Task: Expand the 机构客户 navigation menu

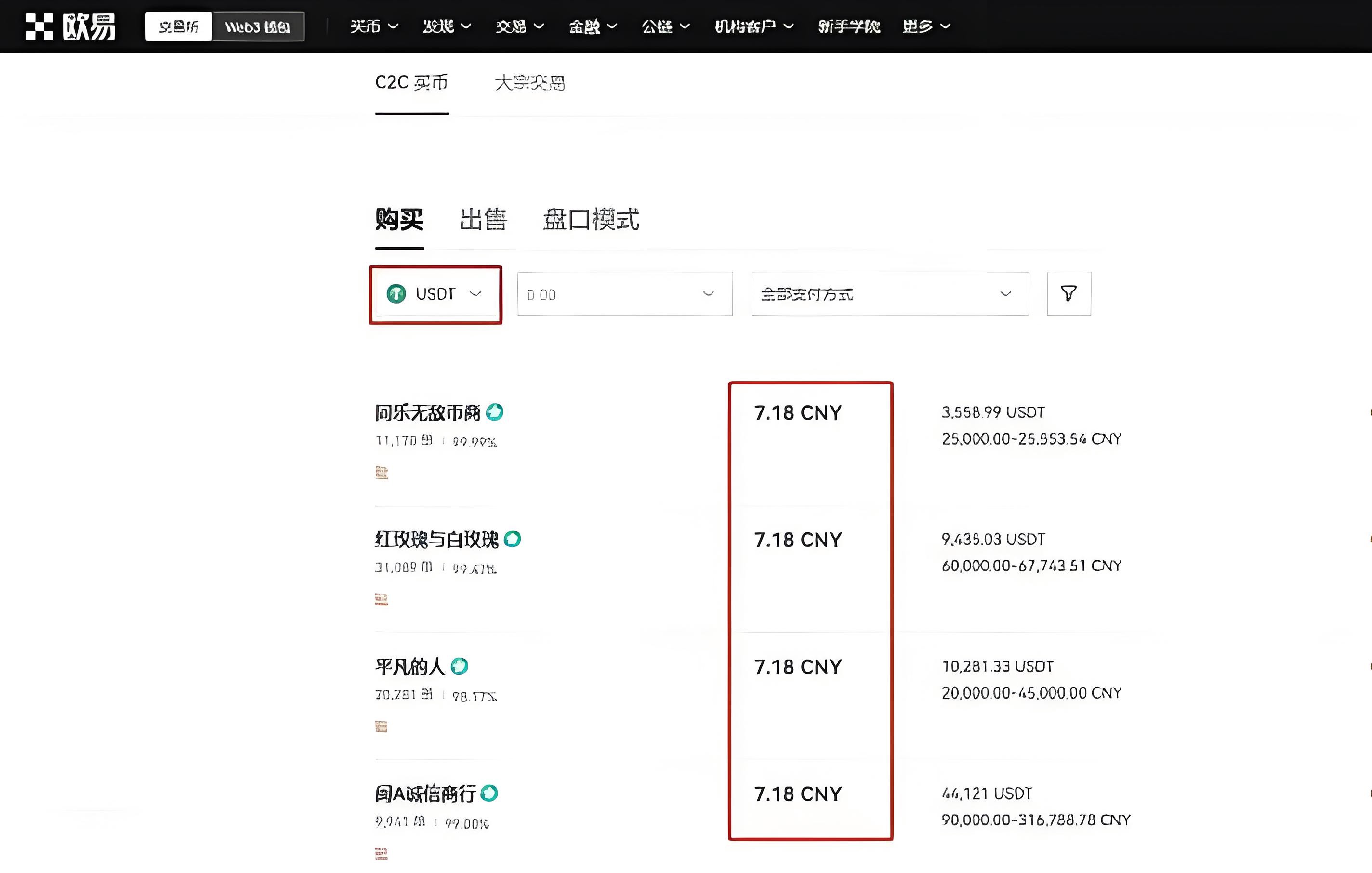Action: coord(754,26)
